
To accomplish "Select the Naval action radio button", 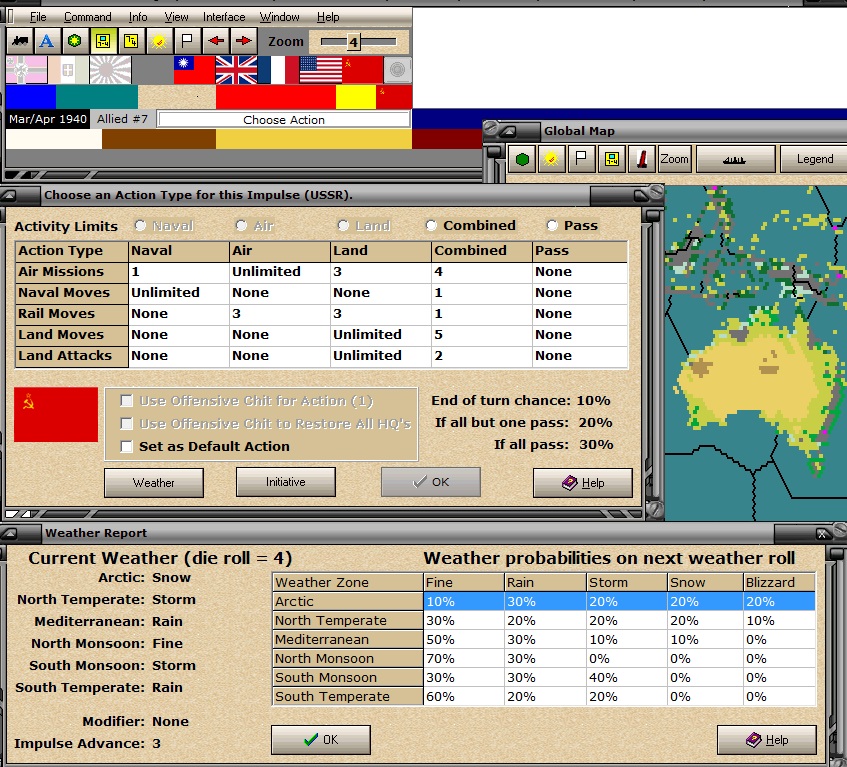I will (140, 225).
